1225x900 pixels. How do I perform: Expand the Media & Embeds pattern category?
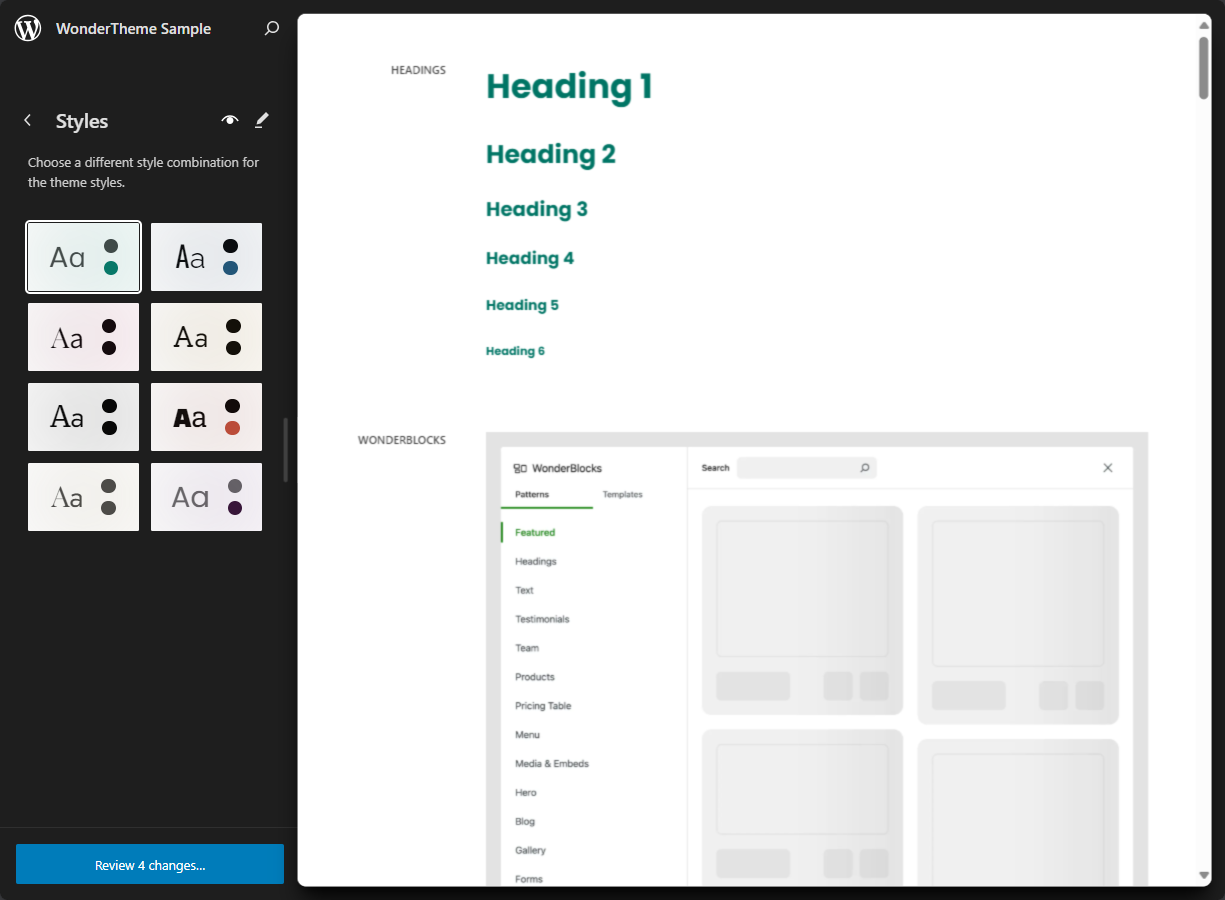click(551, 763)
